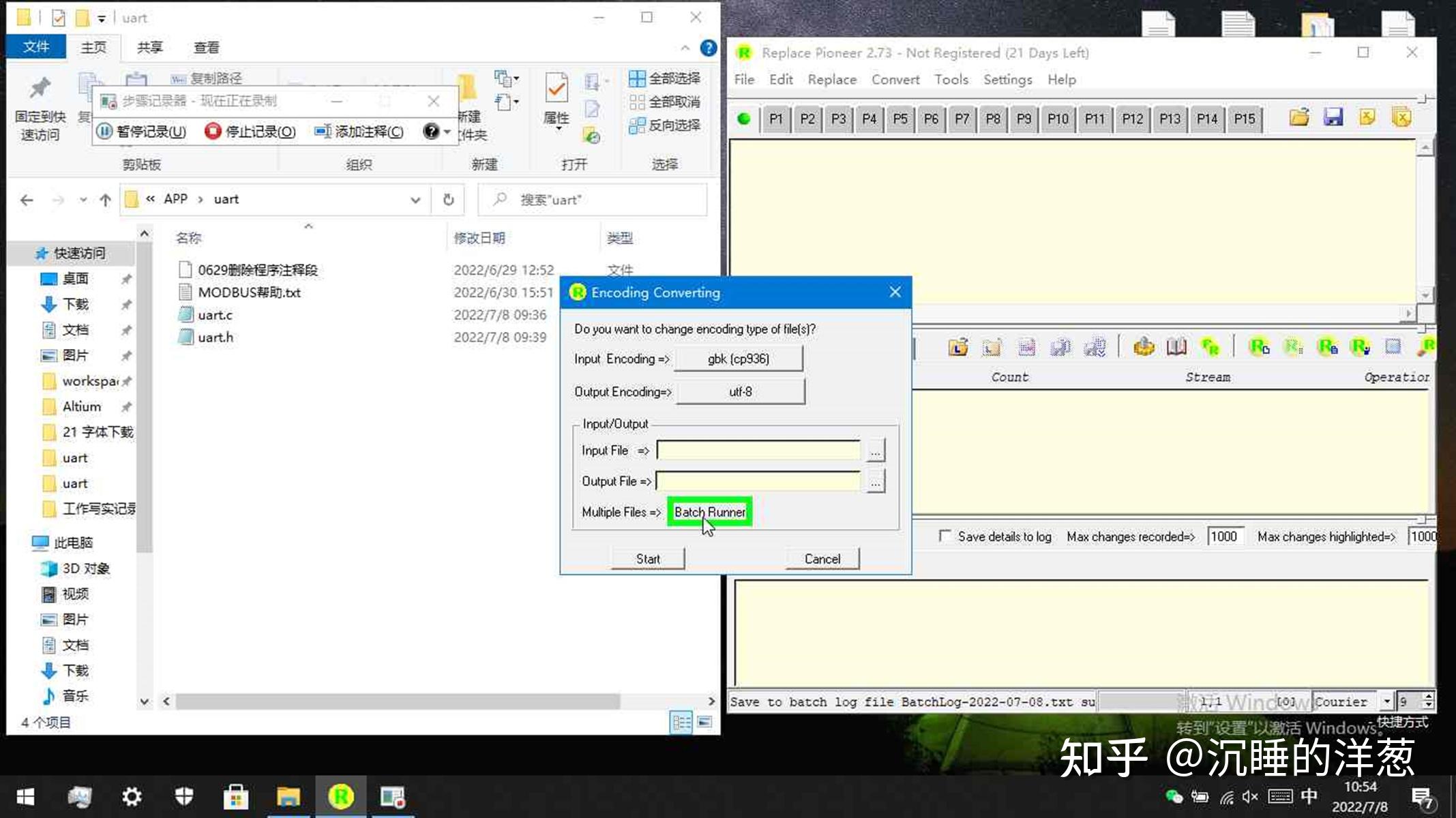Open Batch Runner for multiple files

point(709,512)
